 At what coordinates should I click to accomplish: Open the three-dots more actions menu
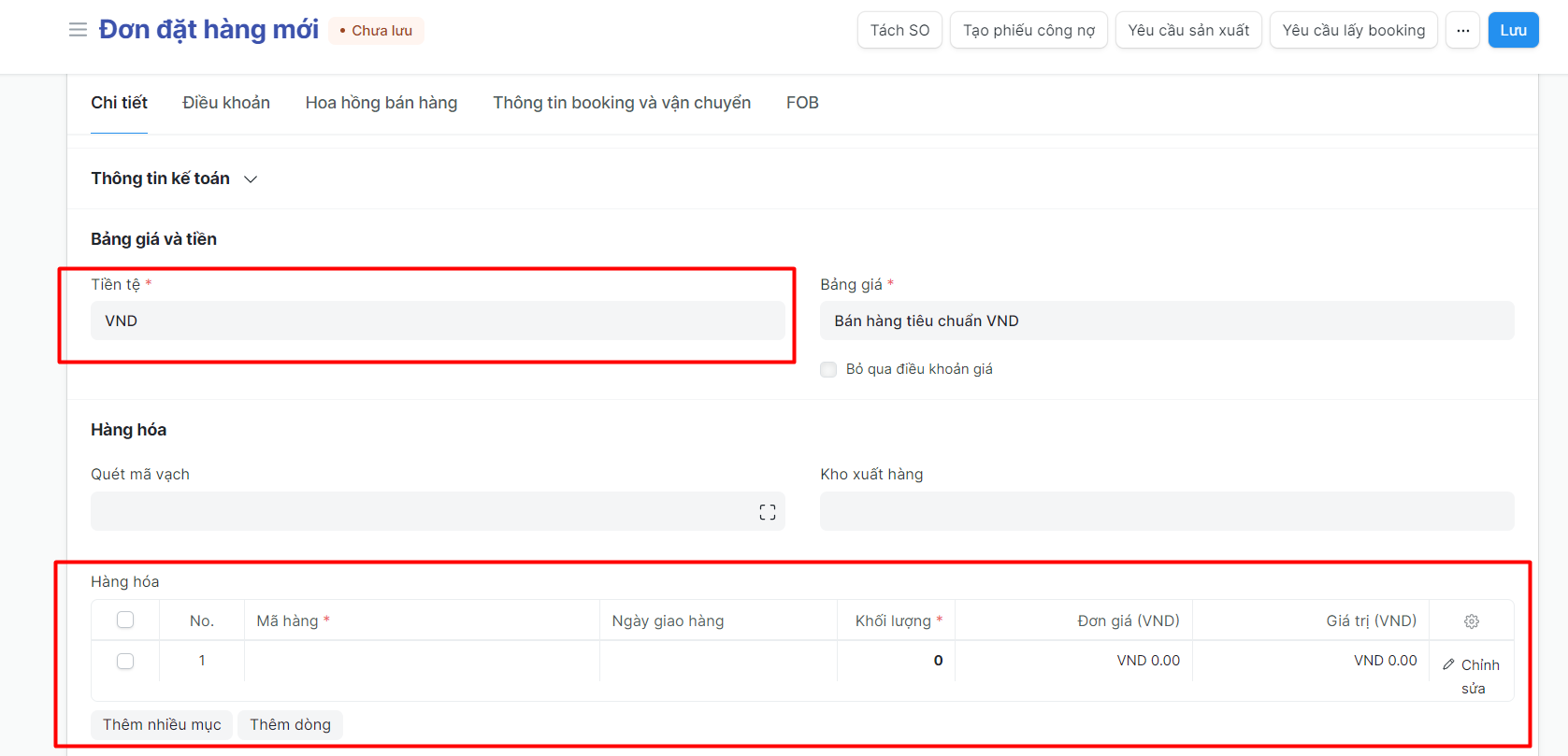pos(1462,30)
